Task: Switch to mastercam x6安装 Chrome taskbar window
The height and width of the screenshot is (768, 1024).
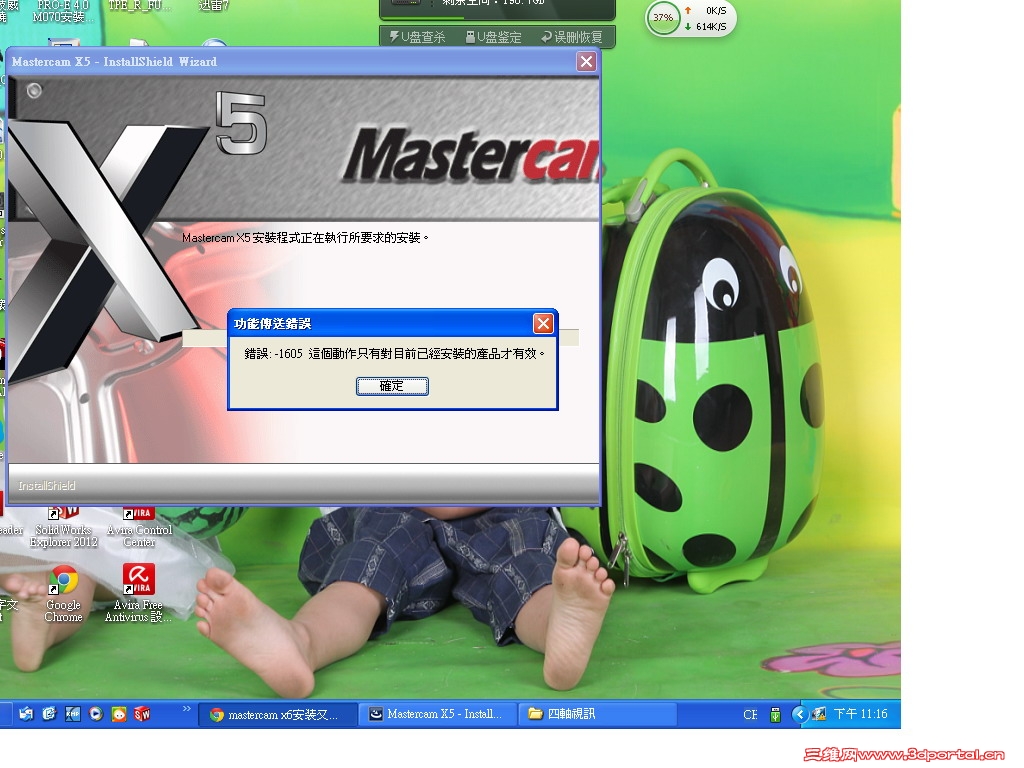Action: pyautogui.click(x=277, y=714)
